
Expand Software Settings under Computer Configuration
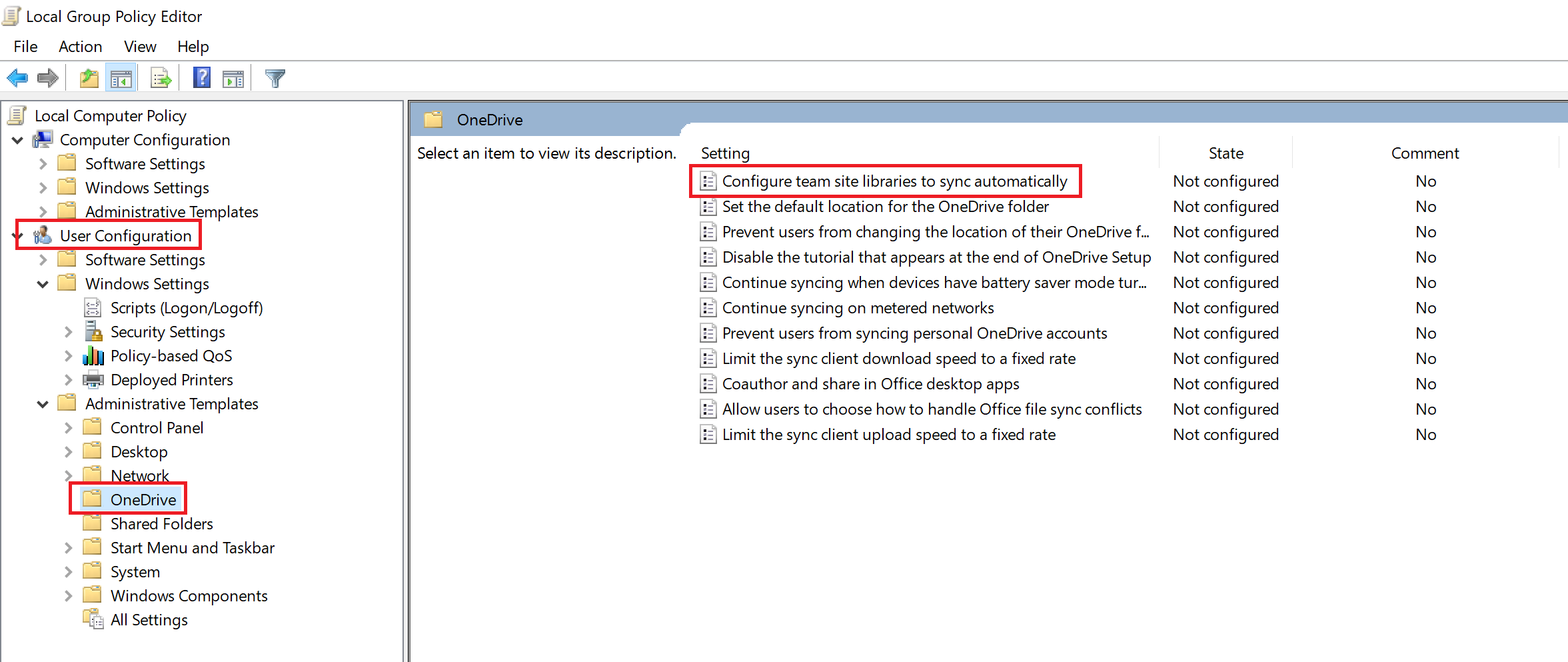(43, 164)
